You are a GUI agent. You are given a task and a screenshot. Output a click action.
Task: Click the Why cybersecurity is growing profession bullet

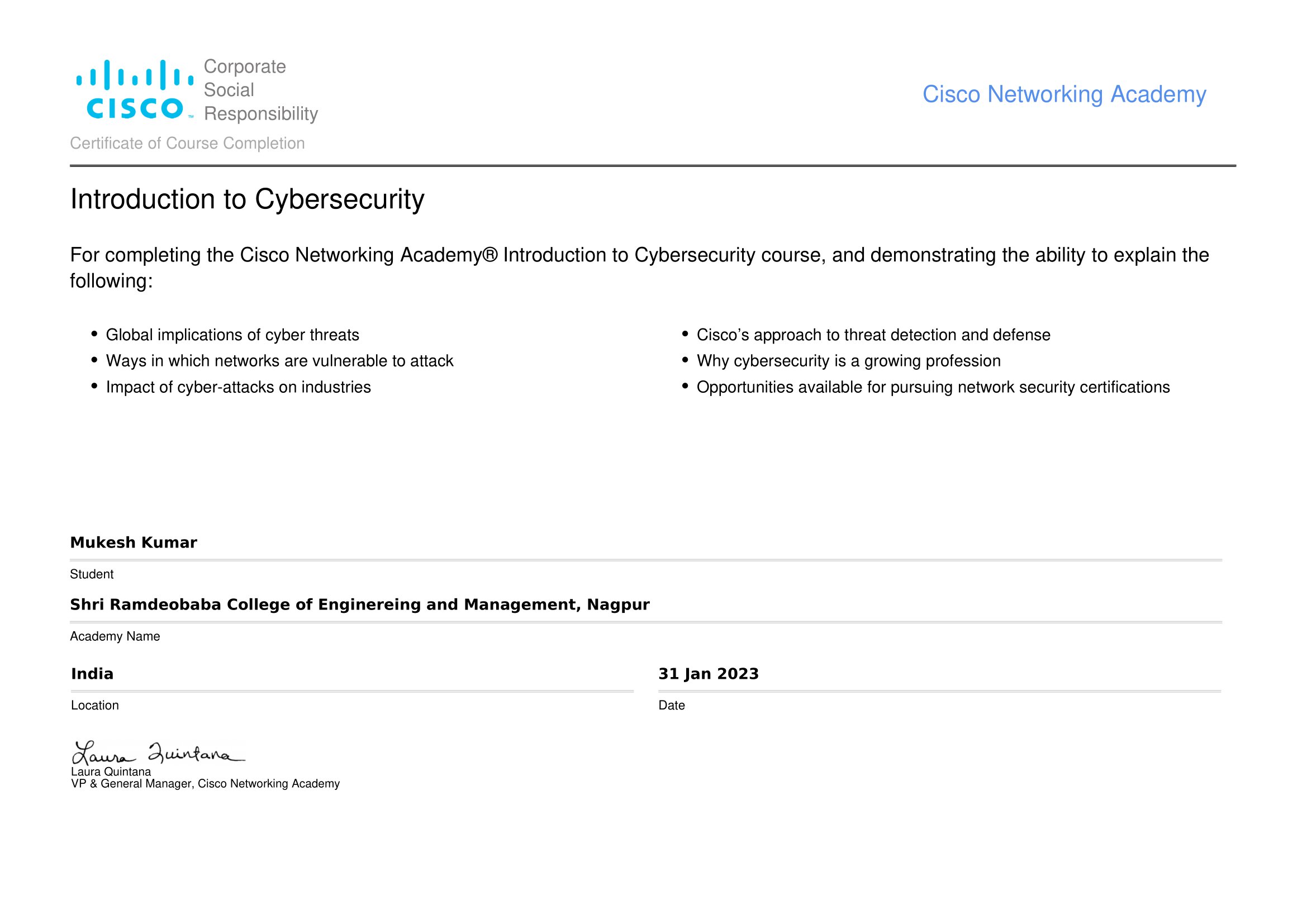[x=848, y=361]
